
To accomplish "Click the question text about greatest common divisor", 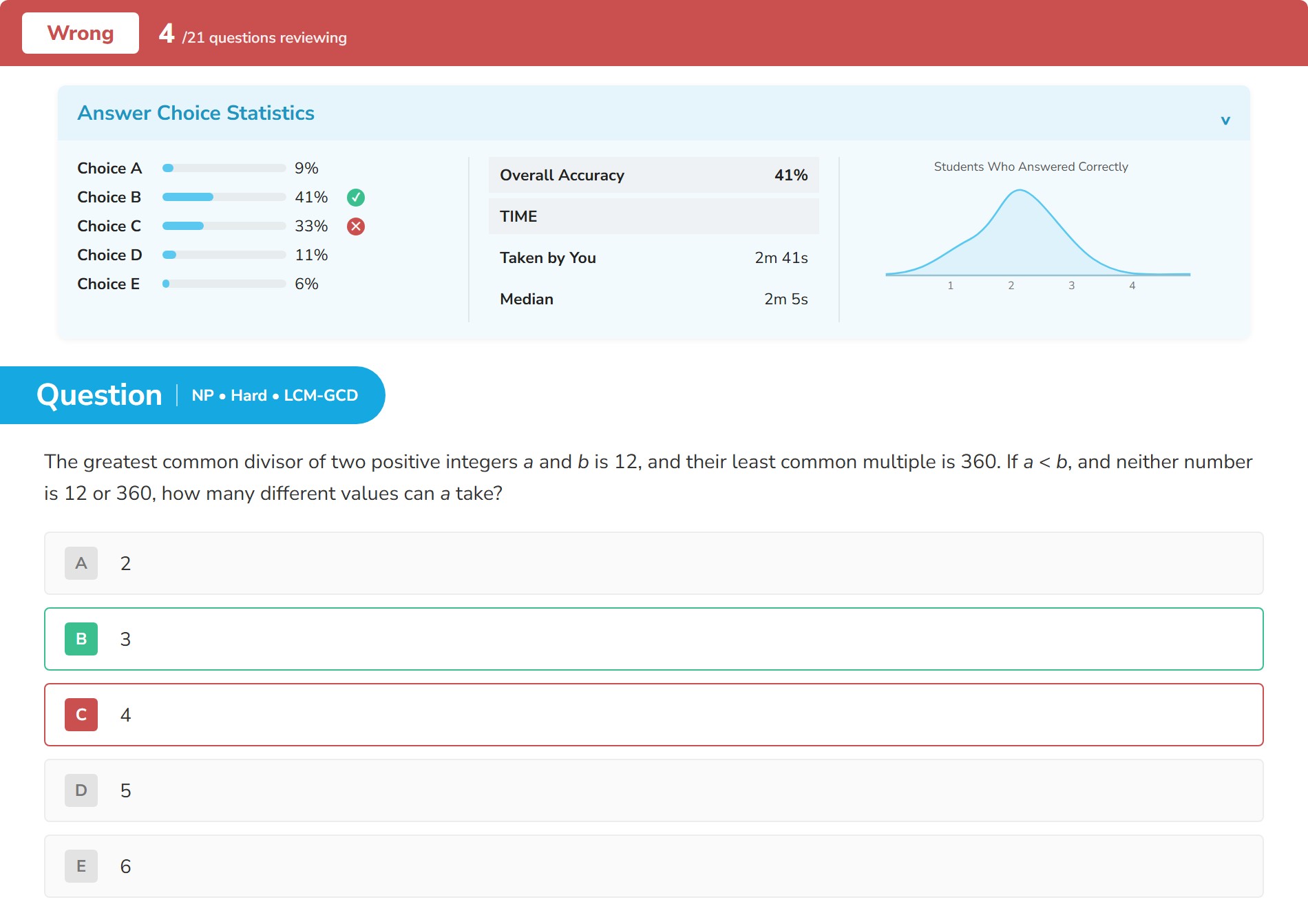I will (648, 477).
